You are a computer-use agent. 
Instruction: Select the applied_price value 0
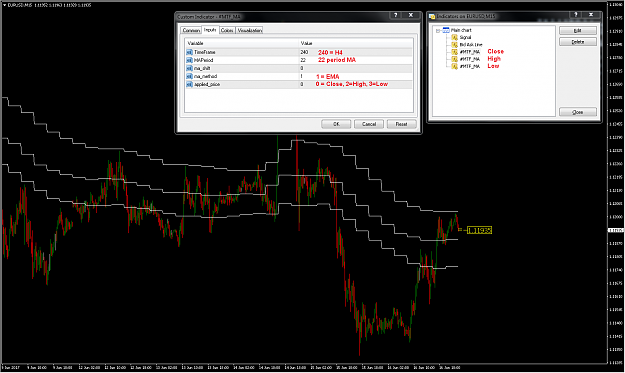coord(302,84)
